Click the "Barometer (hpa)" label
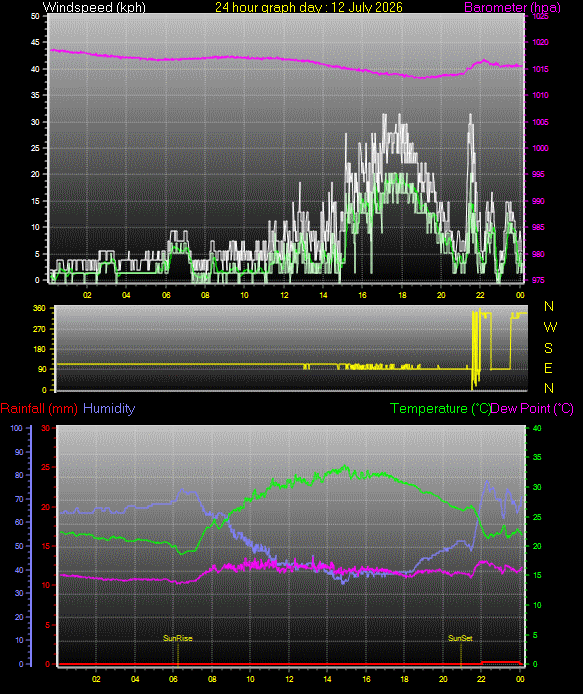The height and width of the screenshot is (694, 583). 512,7
